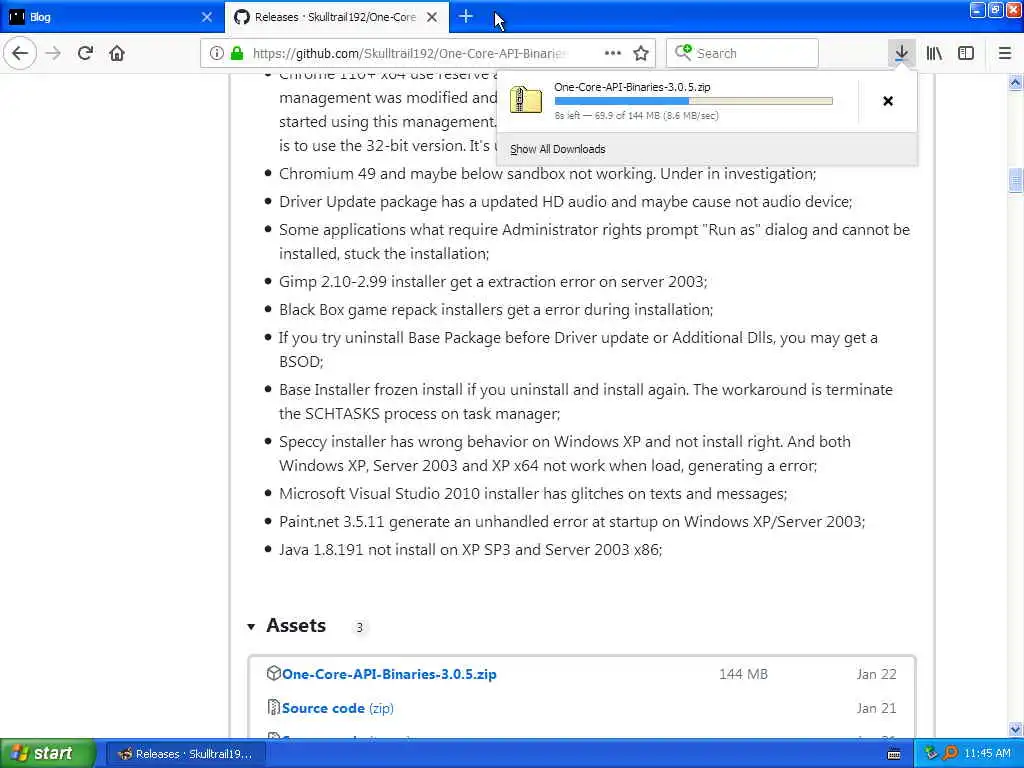Click the Microsoft Visual Studio 2010 bullet text
1024x768 pixels.
click(533, 493)
